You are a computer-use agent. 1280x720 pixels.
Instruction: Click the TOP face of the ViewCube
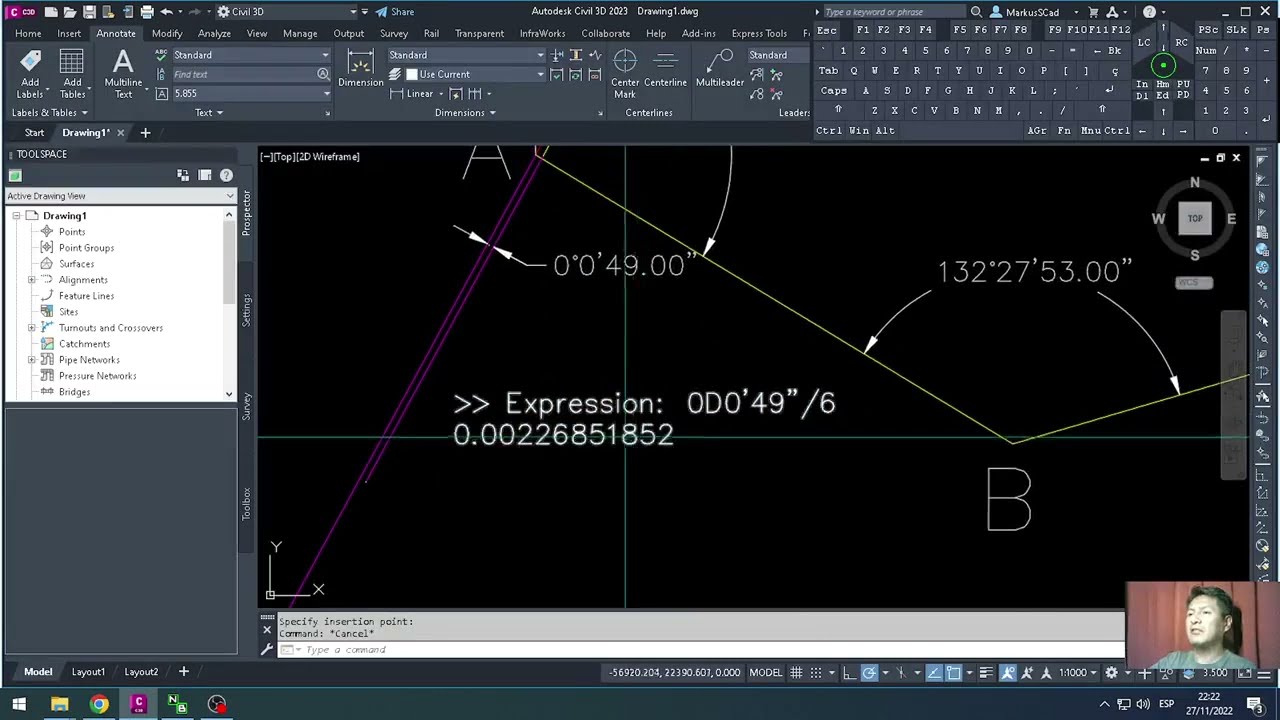tap(1195, 218)
